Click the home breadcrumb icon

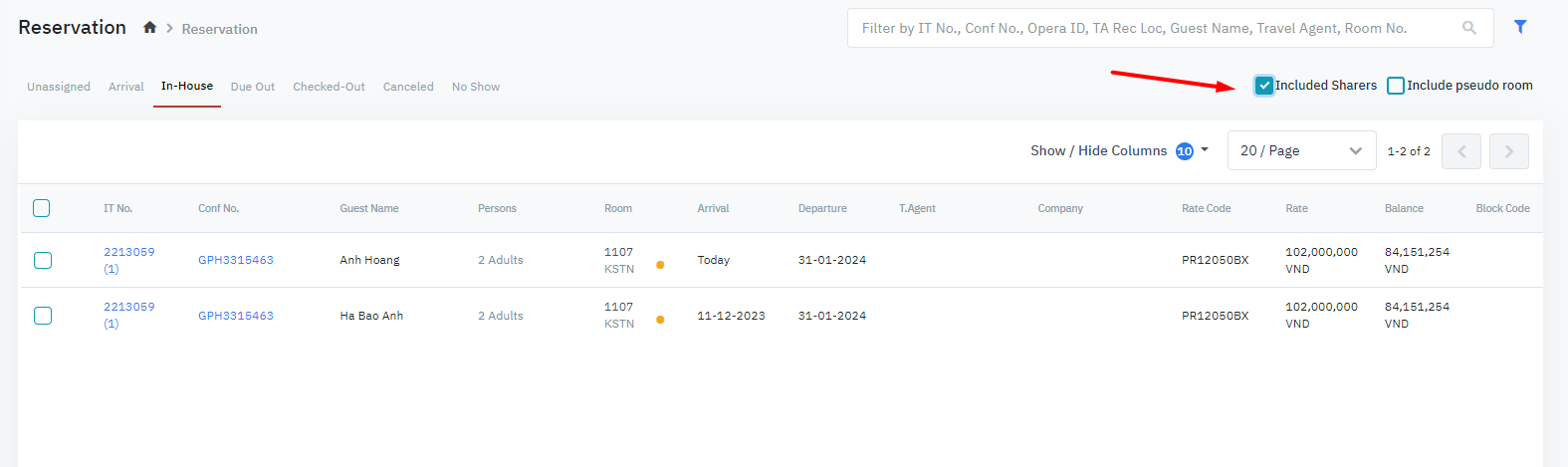(149, 28)
